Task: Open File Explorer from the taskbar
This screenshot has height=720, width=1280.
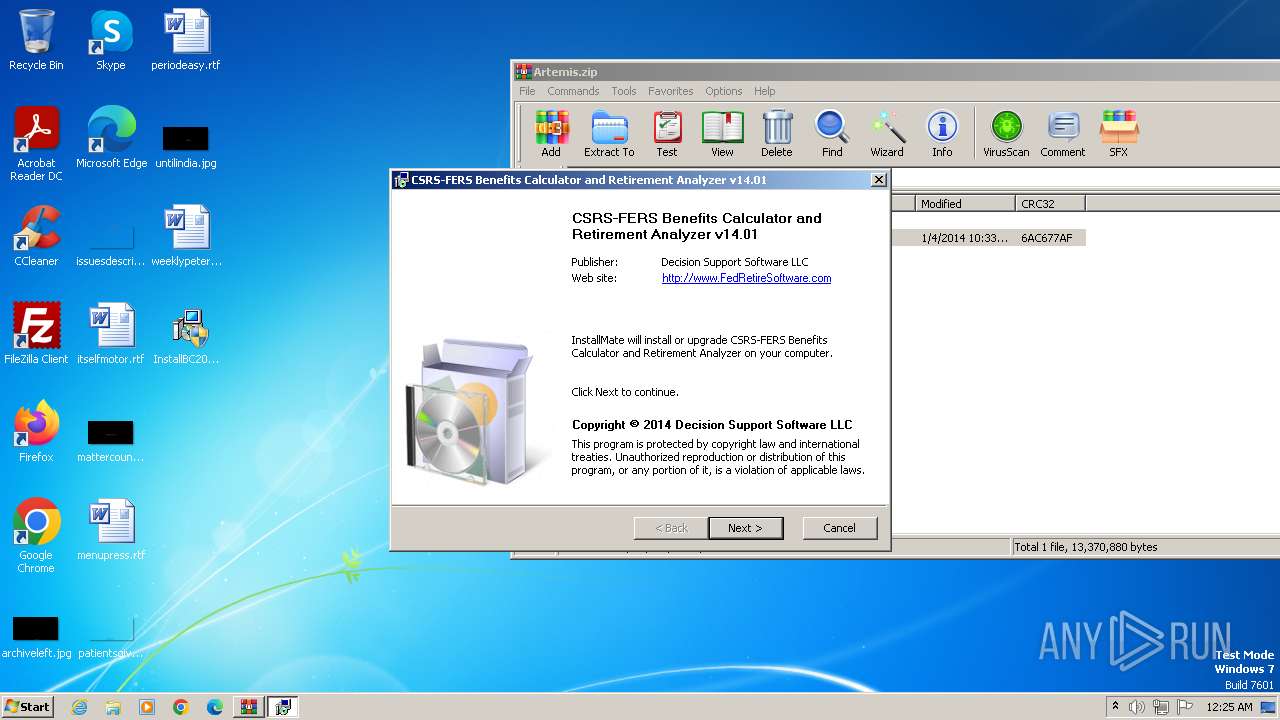Action: (113, 707)
